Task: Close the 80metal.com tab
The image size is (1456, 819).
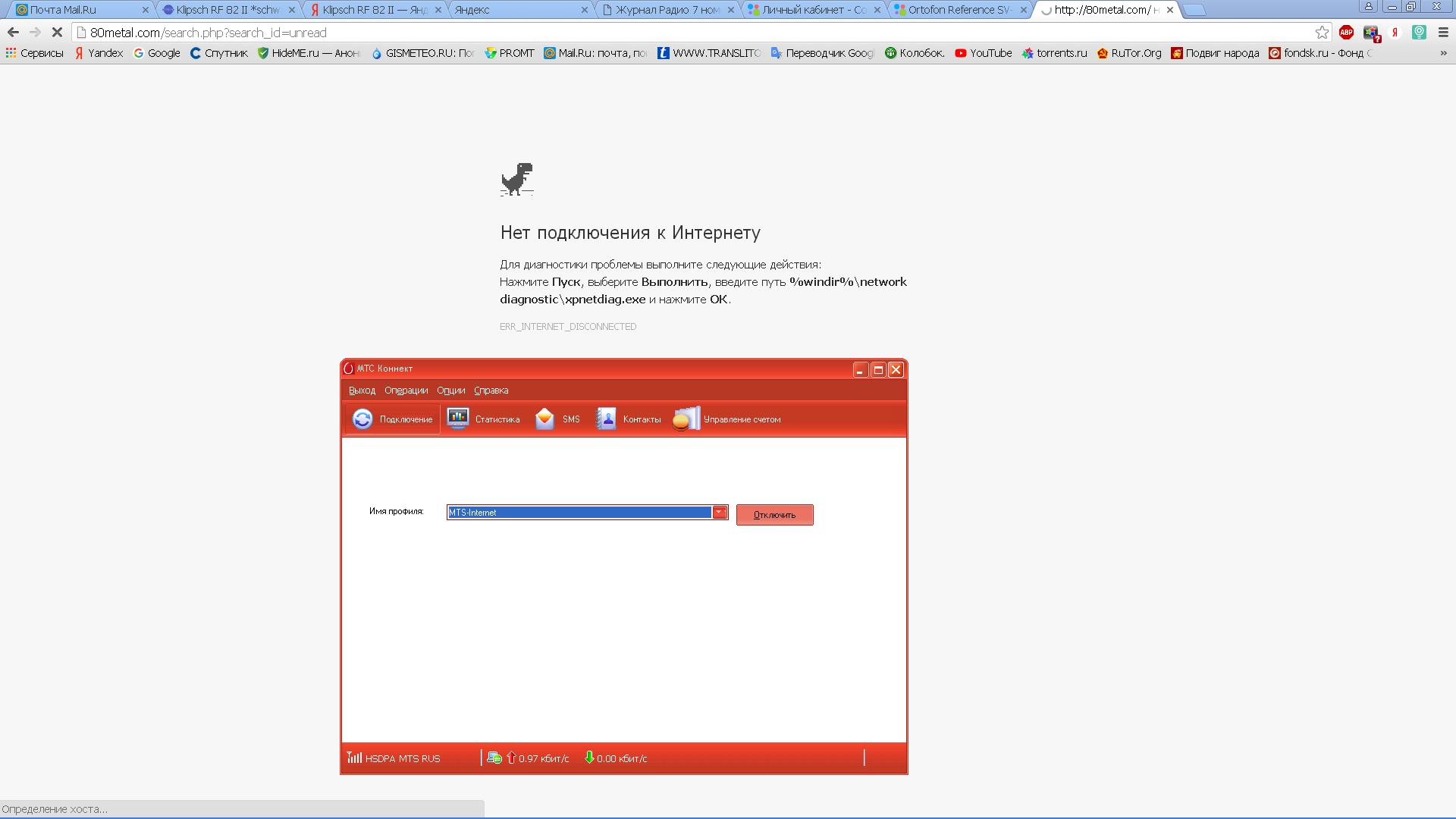Action: coord(1170,10)
